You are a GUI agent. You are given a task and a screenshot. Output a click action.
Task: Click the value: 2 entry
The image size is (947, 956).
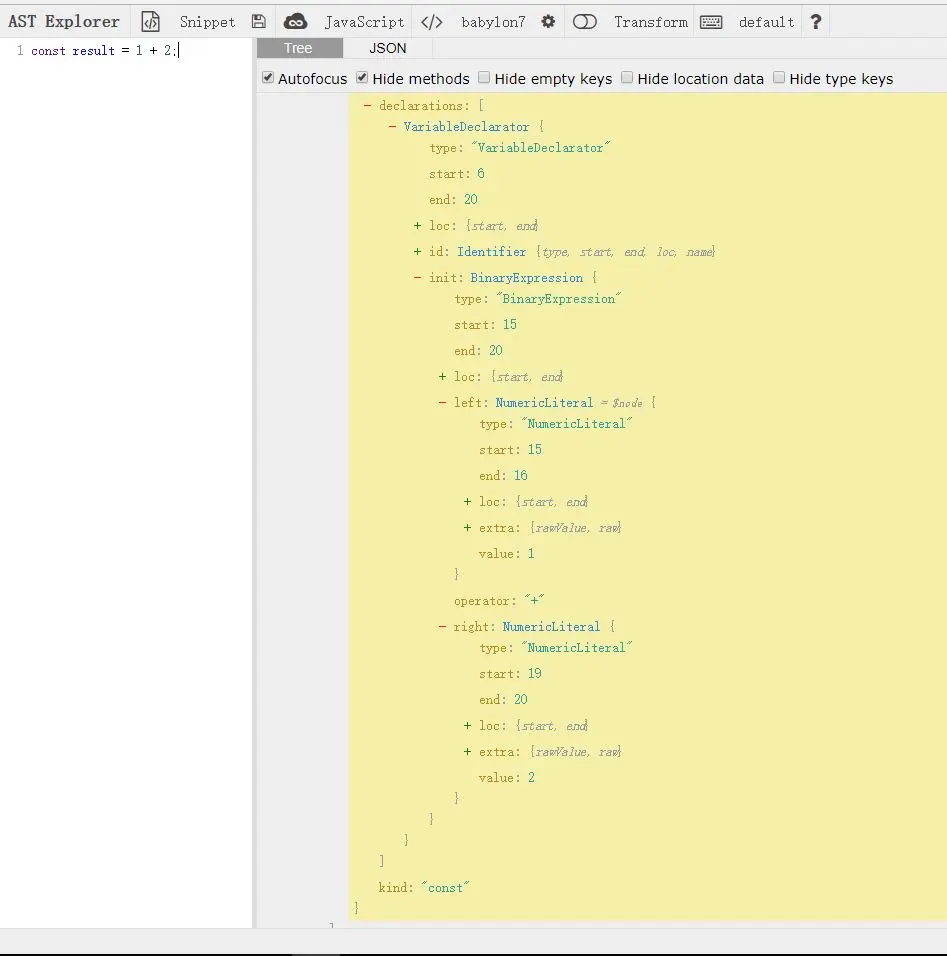coord(506,777)
